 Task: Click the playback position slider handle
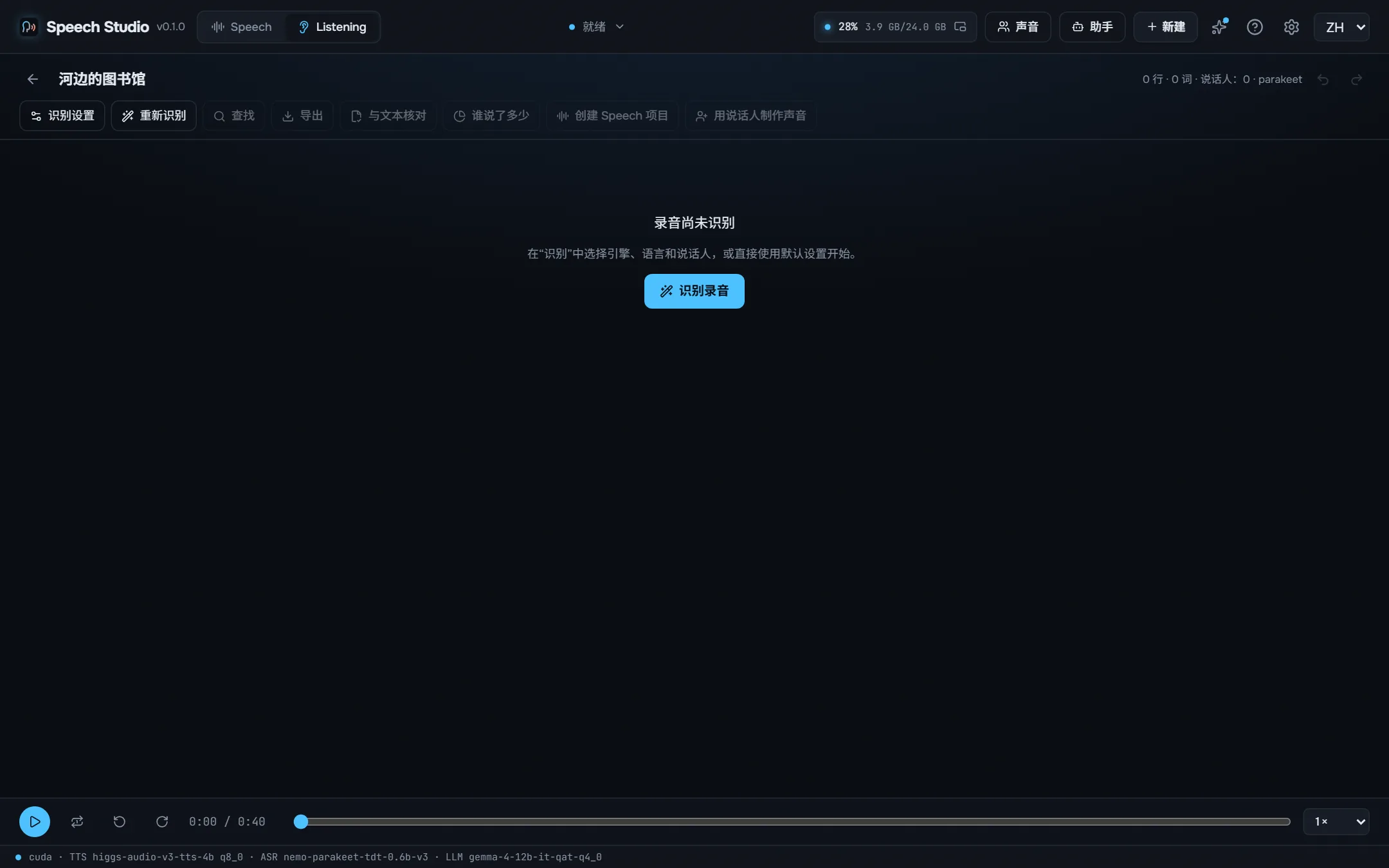(x=301, y=822)
